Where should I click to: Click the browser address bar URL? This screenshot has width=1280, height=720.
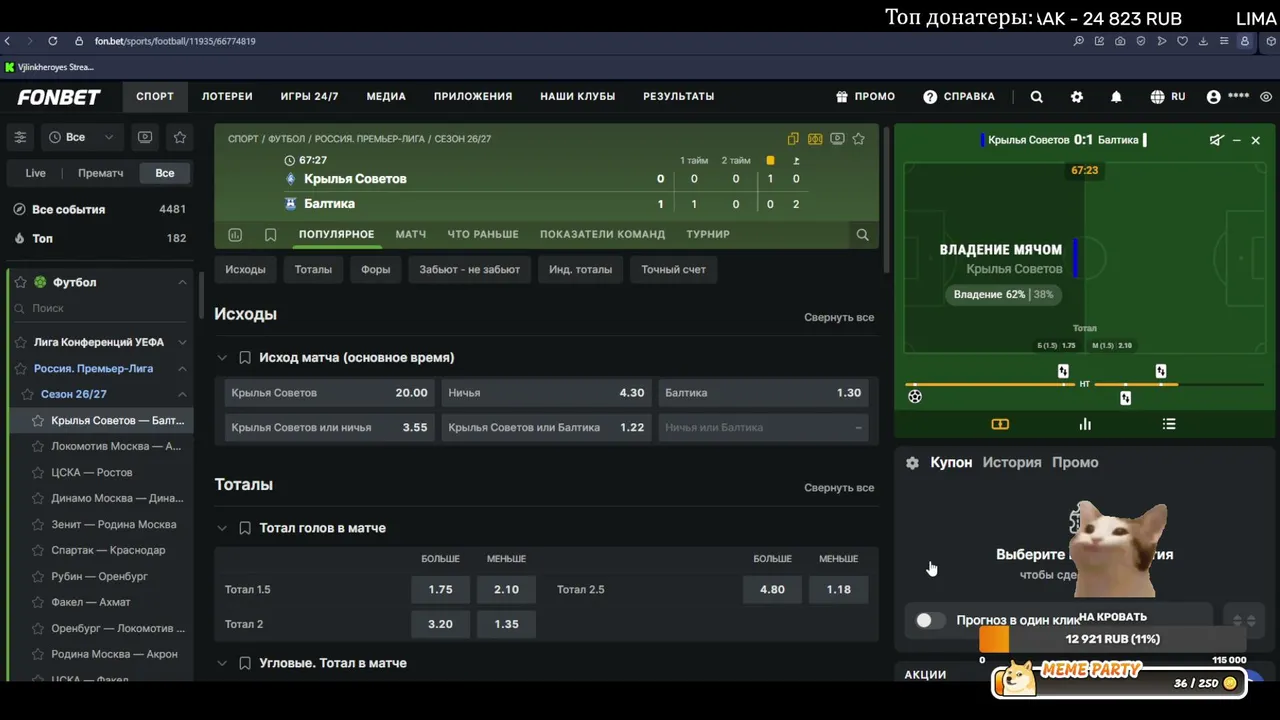tap(175, 41)
